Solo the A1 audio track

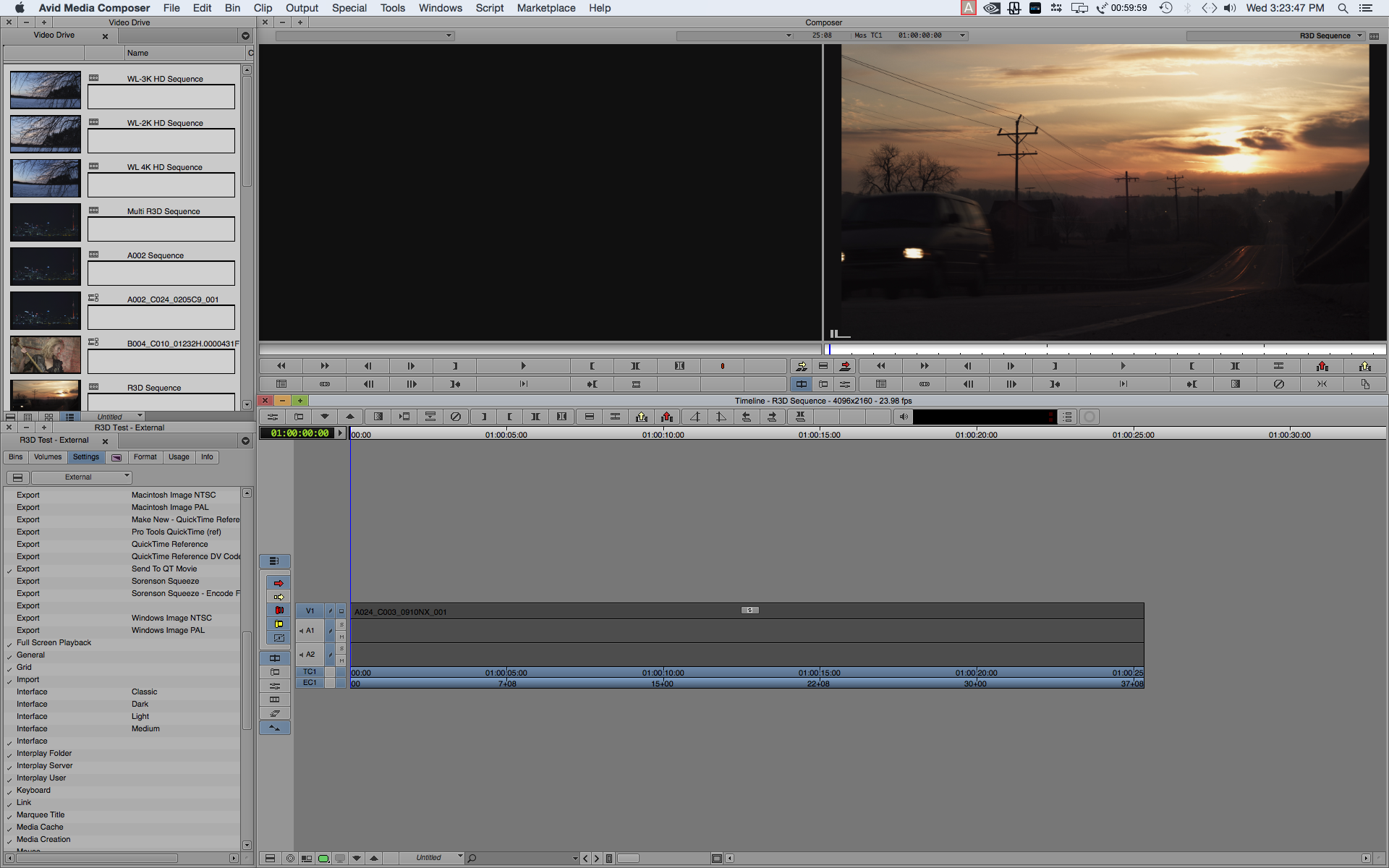tap(341, 624)
